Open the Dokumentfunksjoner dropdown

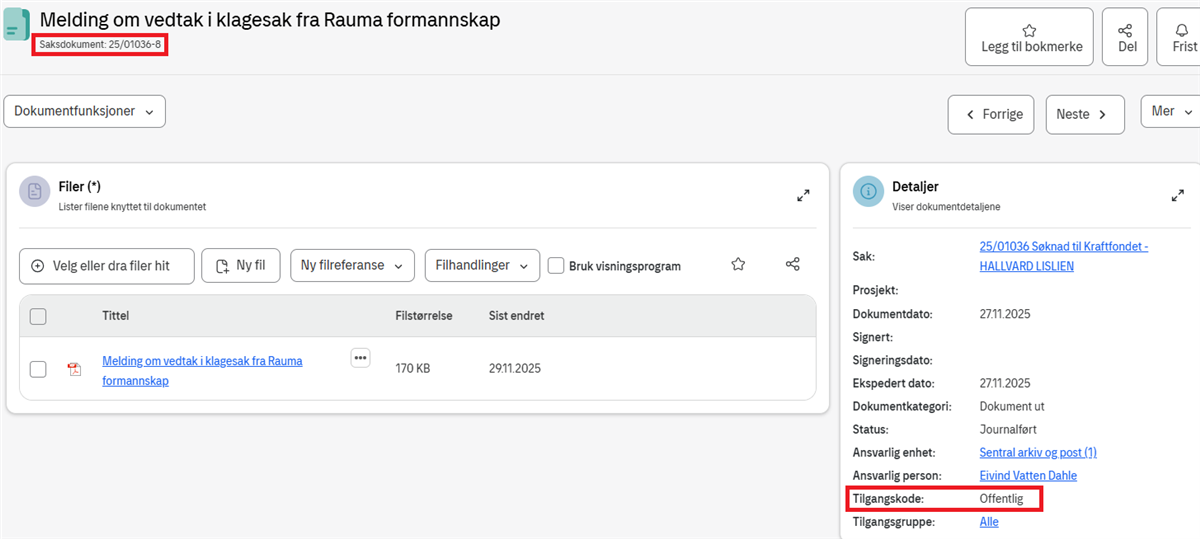tap(84, 112)
